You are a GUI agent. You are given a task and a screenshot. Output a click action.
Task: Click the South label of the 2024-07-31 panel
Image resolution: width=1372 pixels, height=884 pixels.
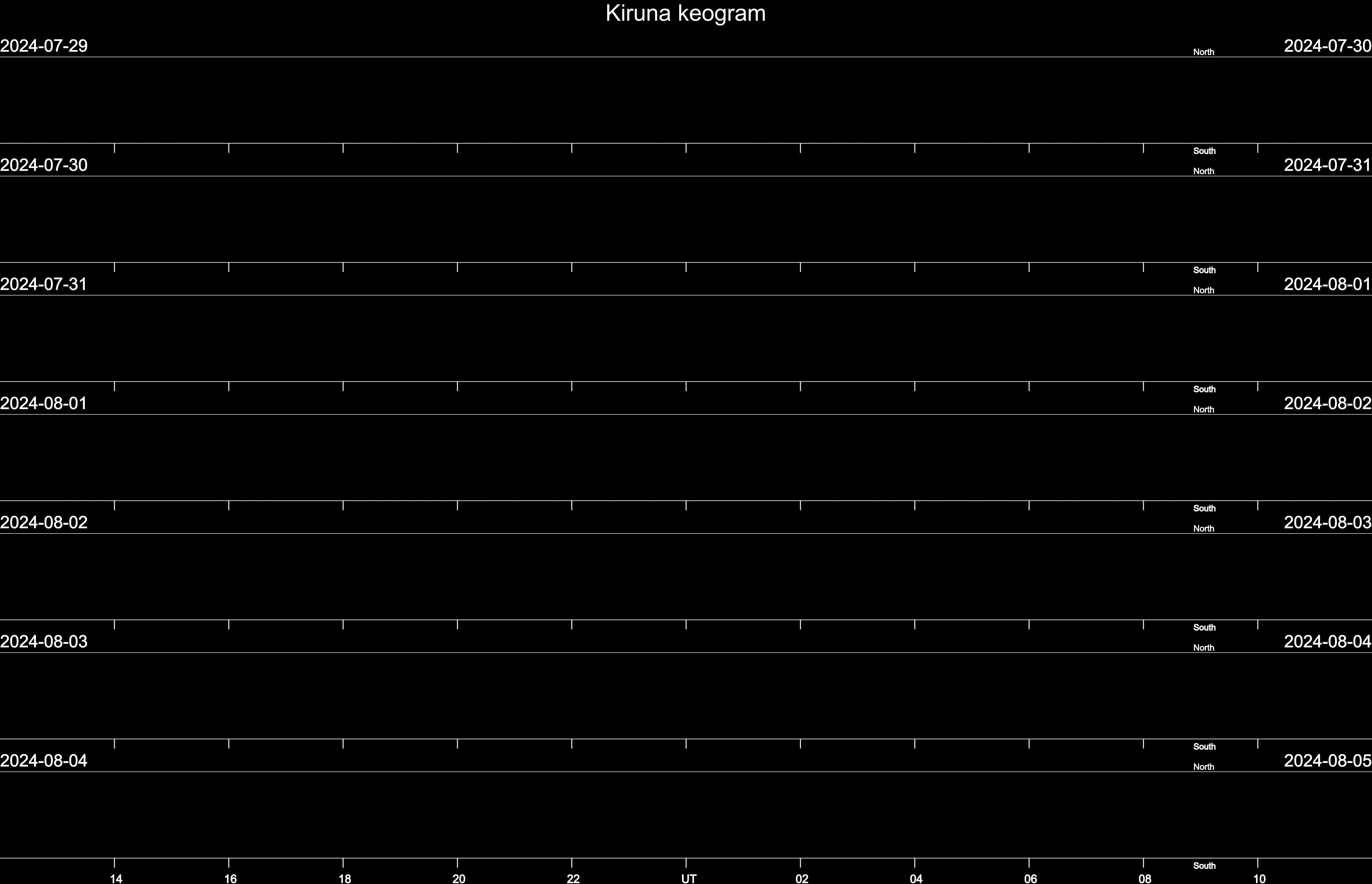(x=1205, y=389)
